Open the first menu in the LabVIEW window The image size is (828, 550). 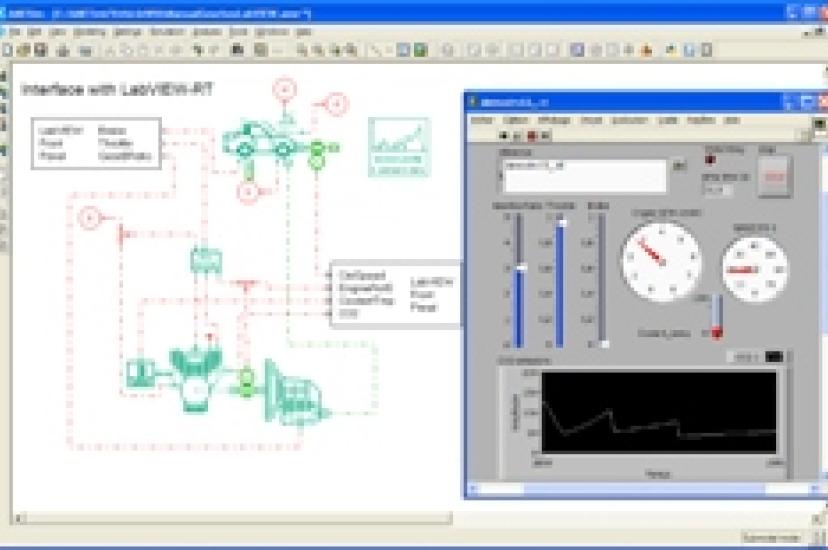coord(482,120)
